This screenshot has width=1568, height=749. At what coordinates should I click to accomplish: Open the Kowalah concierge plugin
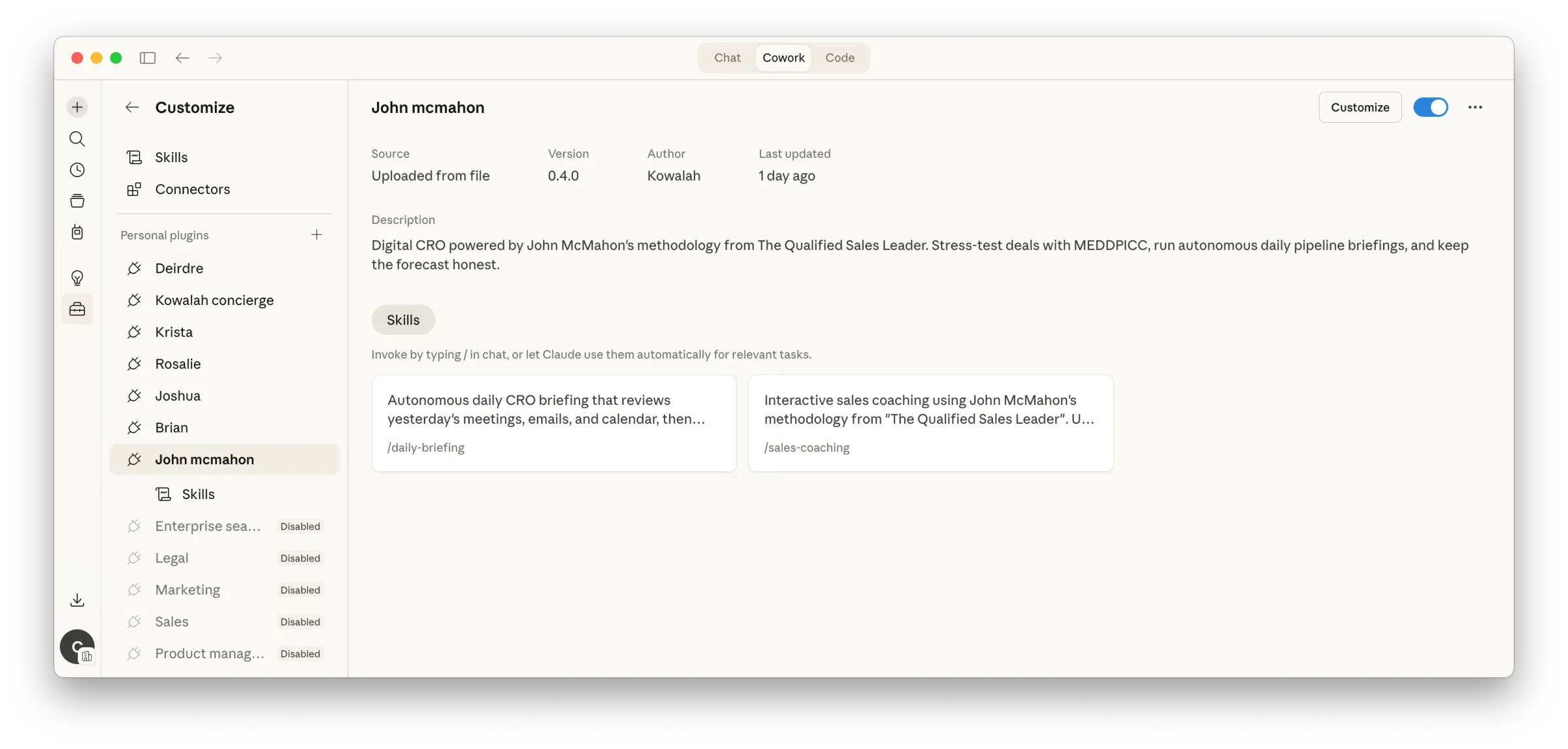(214, 300)
